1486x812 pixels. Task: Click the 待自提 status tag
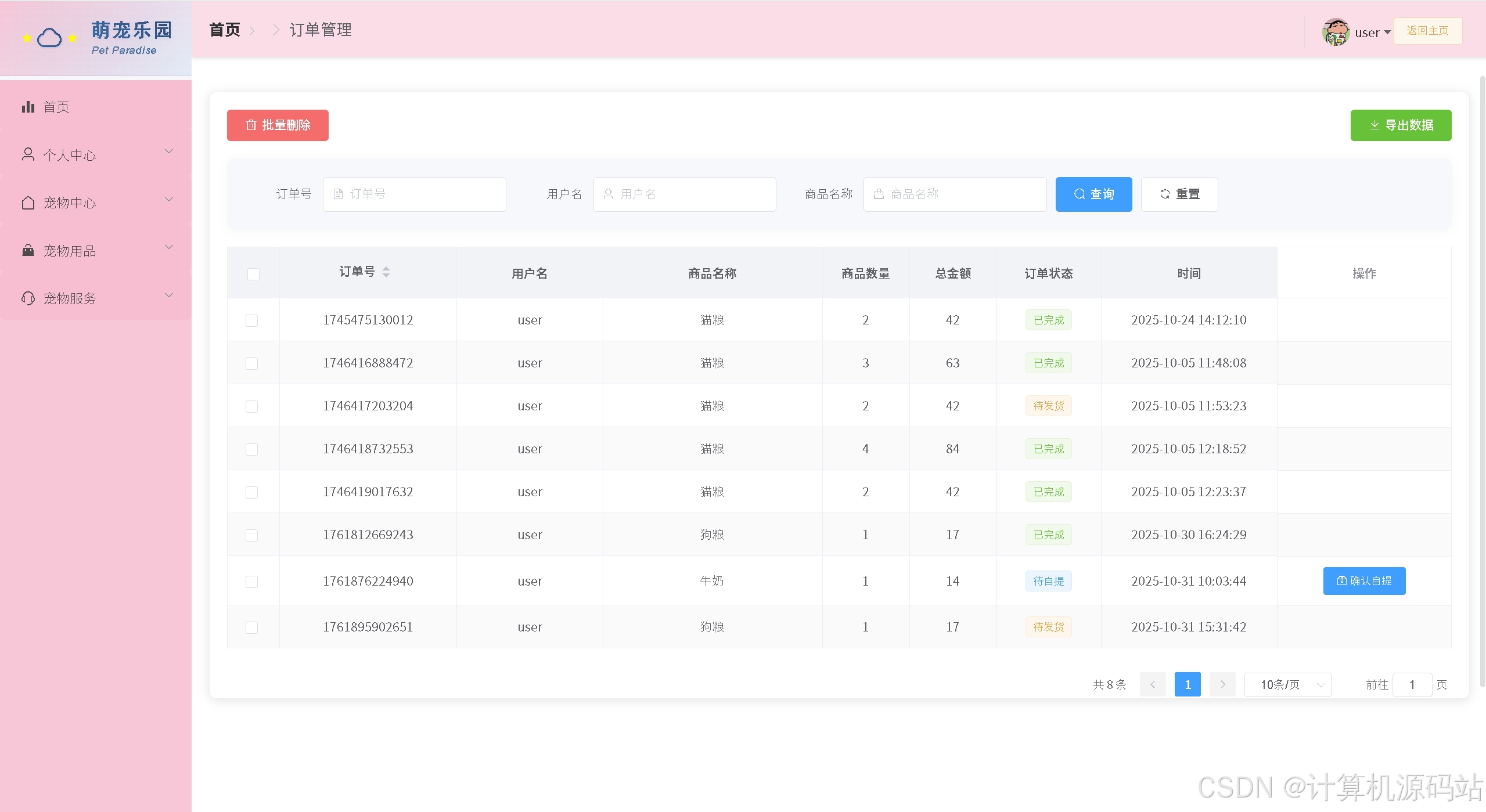pos(1049,581)
